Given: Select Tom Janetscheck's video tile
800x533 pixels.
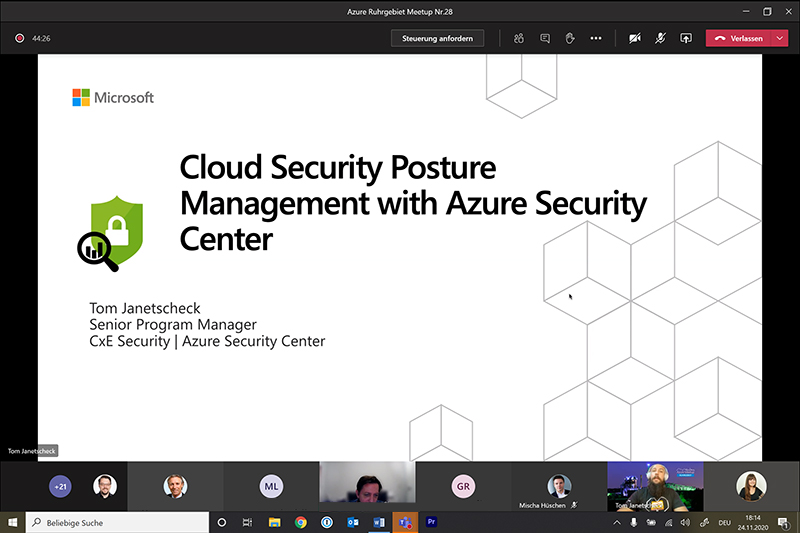Looking at the screenshot, I should click(x=655, y=487).
